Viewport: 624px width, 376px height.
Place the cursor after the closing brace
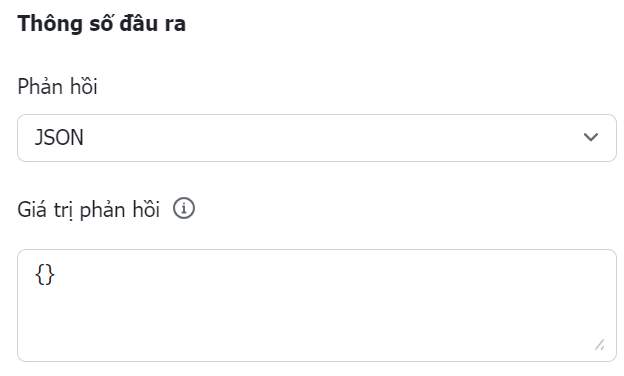point(55,275)
